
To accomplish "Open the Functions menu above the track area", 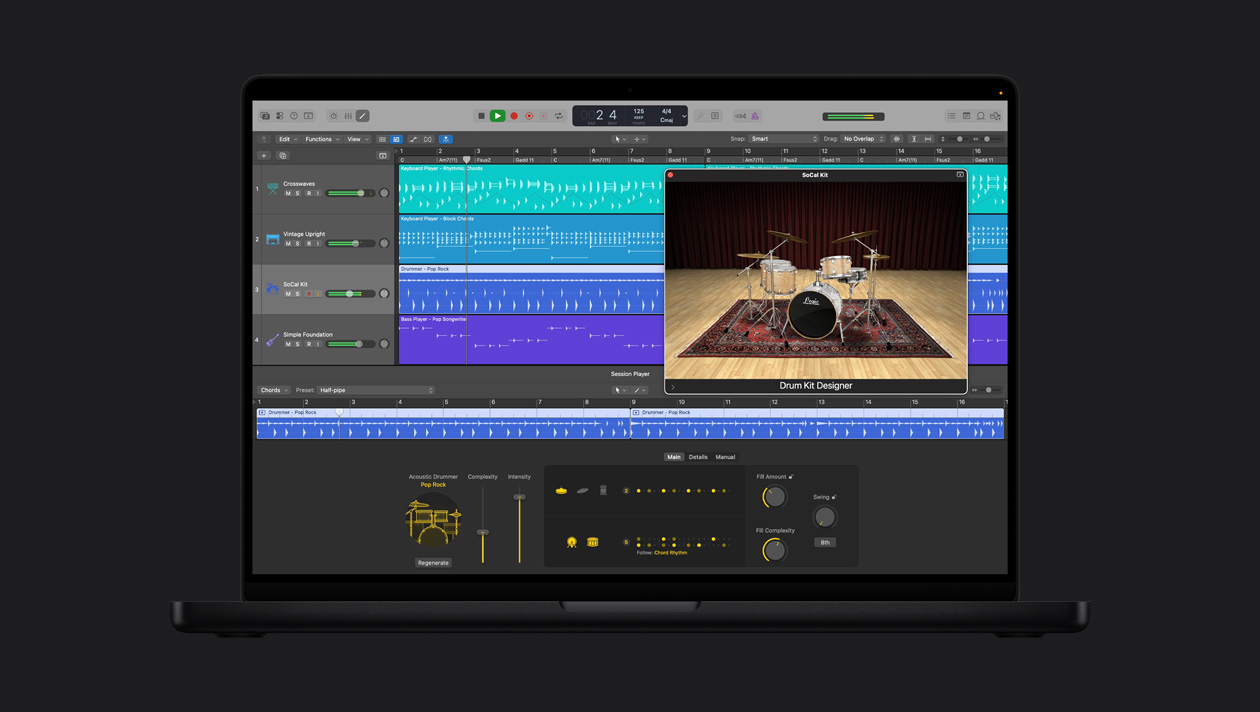I will pyautogui.click(x=319, y=139).
